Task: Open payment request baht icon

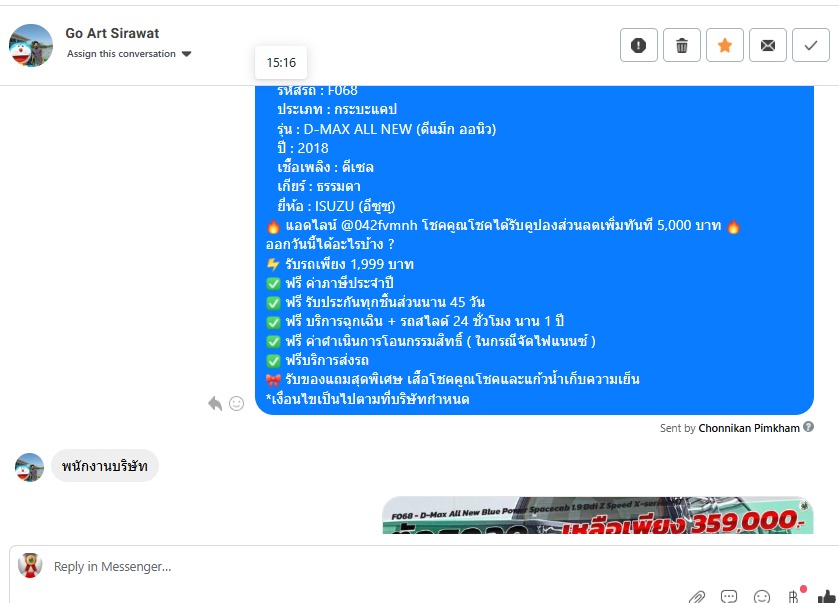Action: pyautogui.click(x=794, y=595)
